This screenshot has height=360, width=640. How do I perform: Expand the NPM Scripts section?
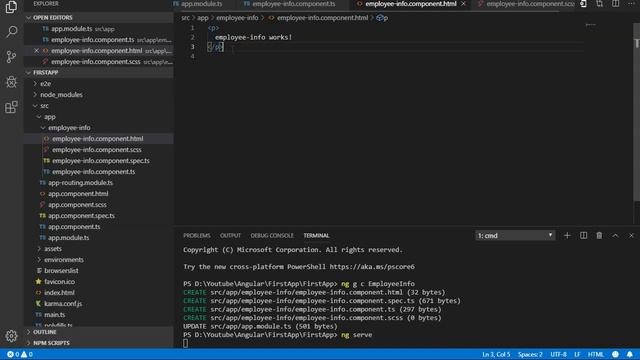point(99,343)
